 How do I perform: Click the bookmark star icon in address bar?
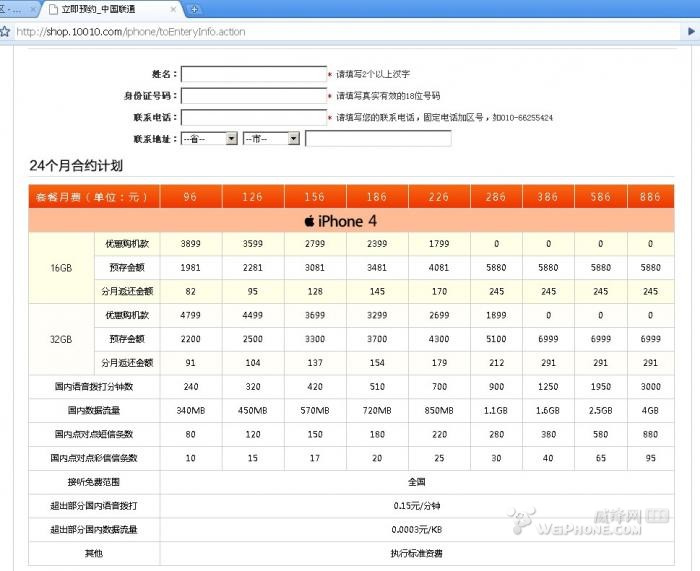(4, 32)
